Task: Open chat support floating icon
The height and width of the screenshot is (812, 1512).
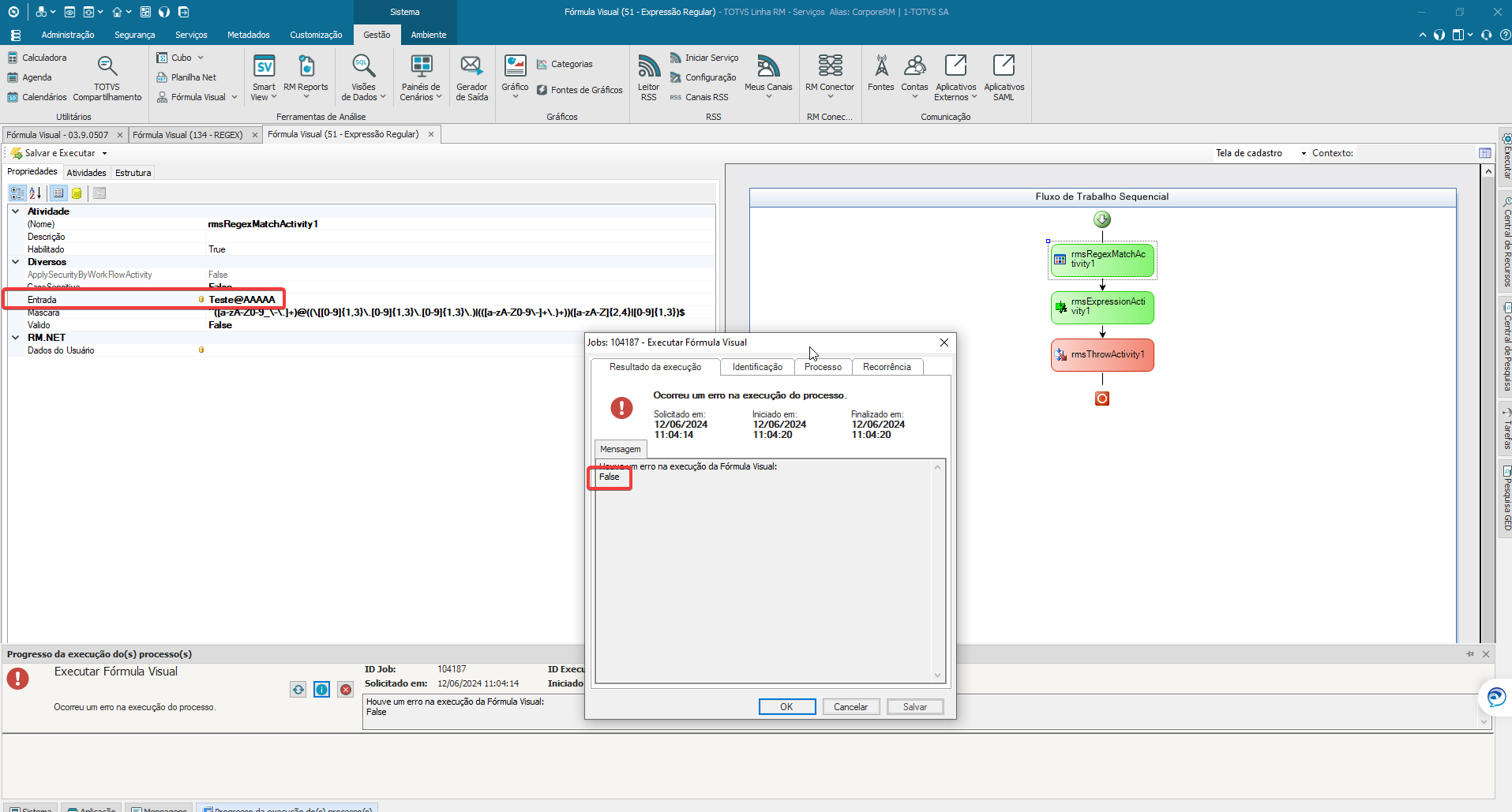Action: click(x=1495, y=698)
